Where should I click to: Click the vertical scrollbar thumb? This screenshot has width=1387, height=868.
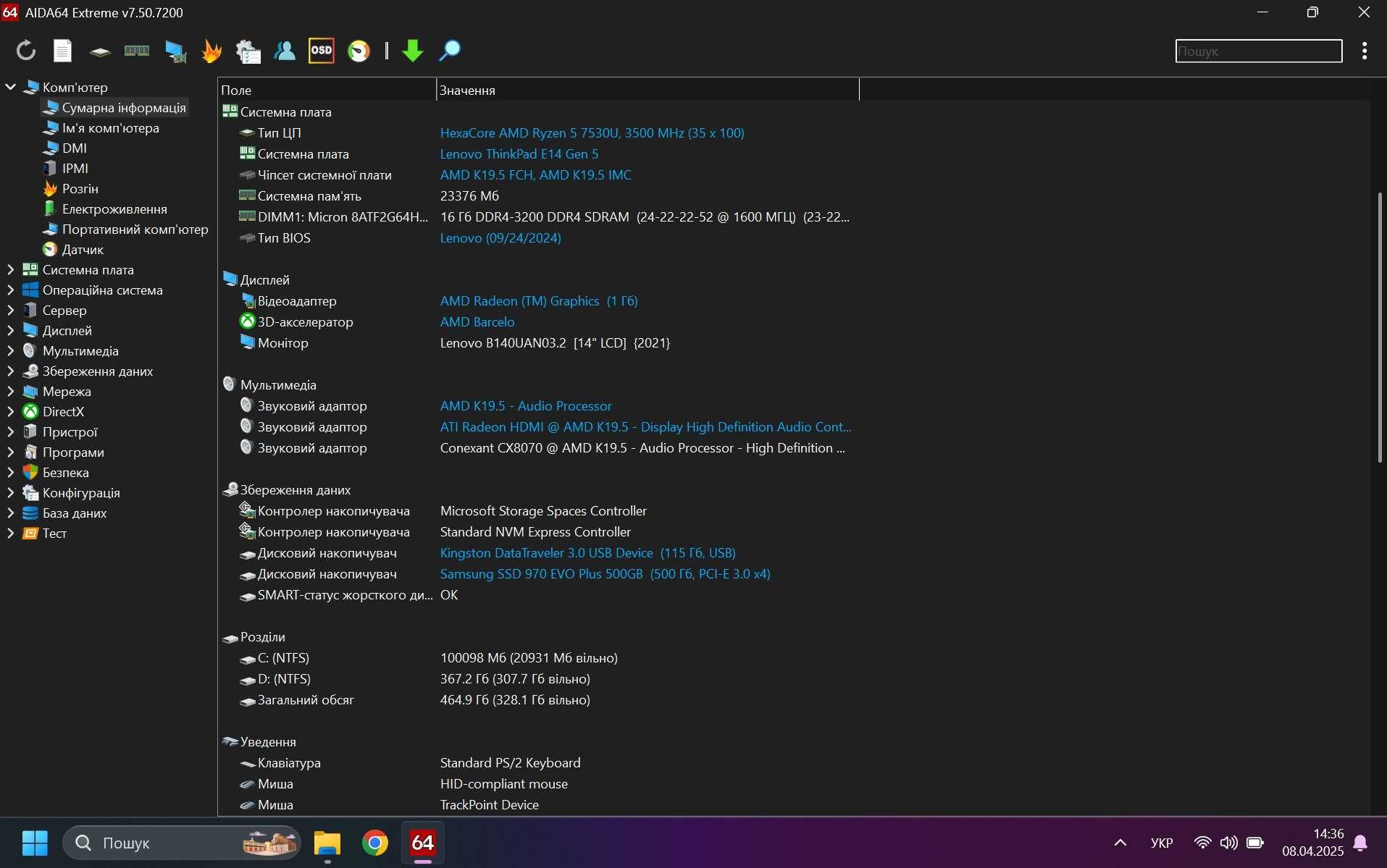[1379, 327]
